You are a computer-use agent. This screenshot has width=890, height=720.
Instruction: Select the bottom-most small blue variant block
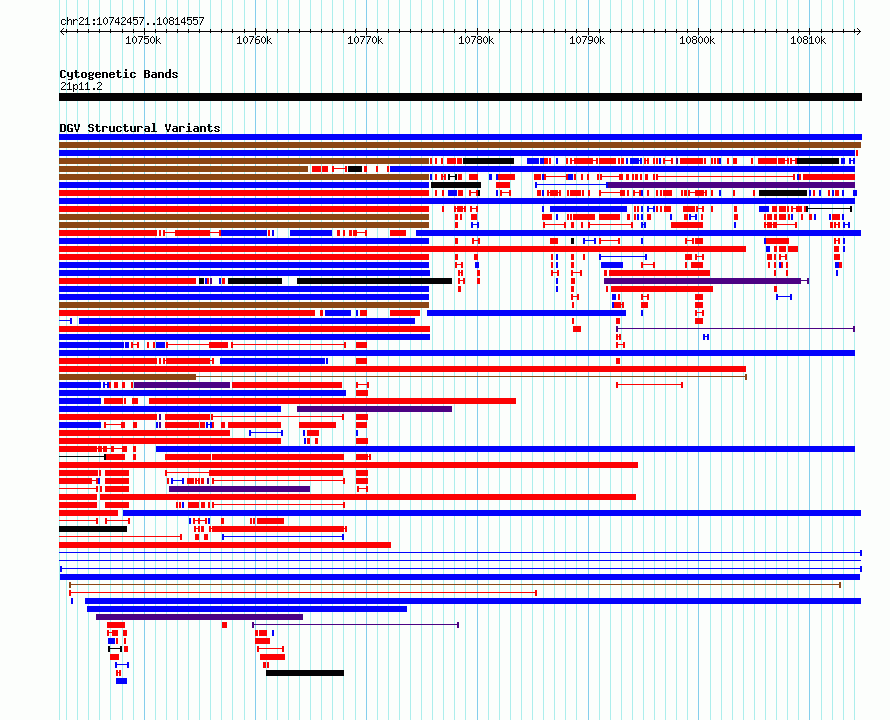click(x=121, y=681)
